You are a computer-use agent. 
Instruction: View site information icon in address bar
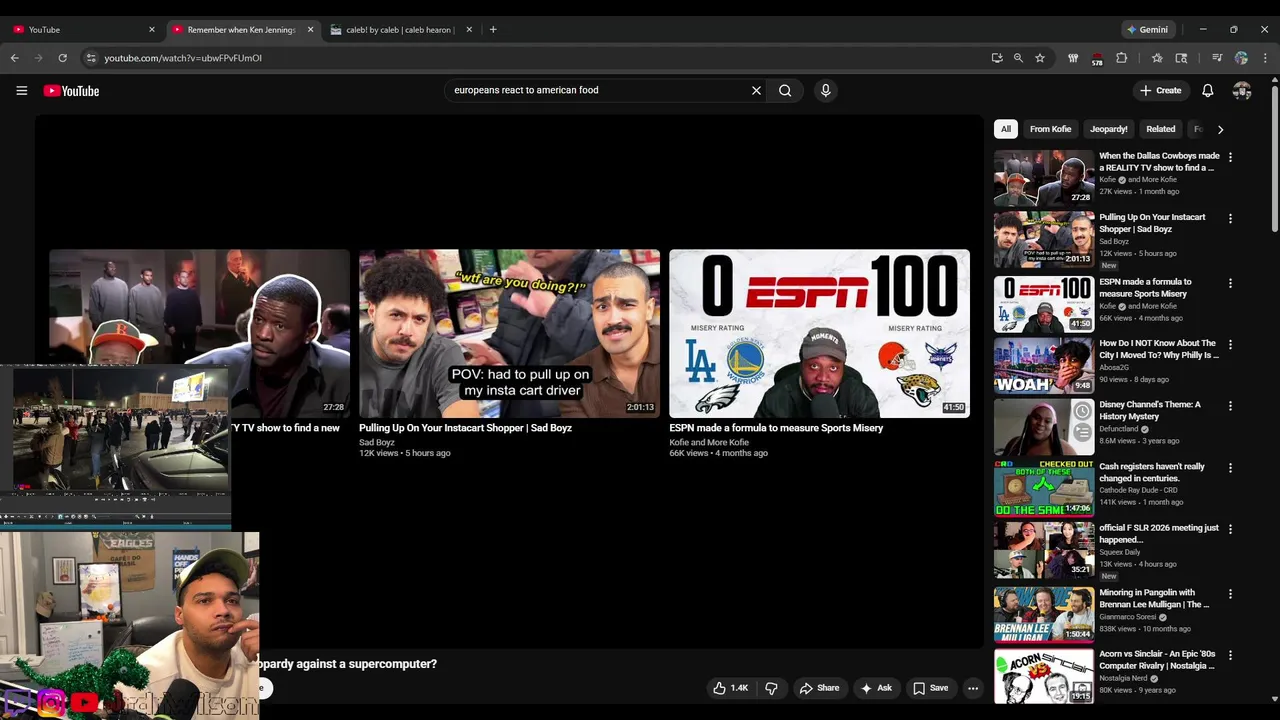point(91,58)
